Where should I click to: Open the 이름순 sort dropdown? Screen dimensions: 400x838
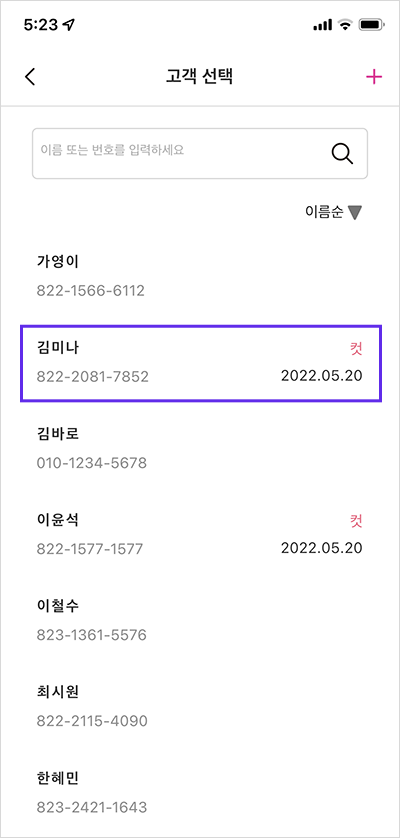pos(334,213)
